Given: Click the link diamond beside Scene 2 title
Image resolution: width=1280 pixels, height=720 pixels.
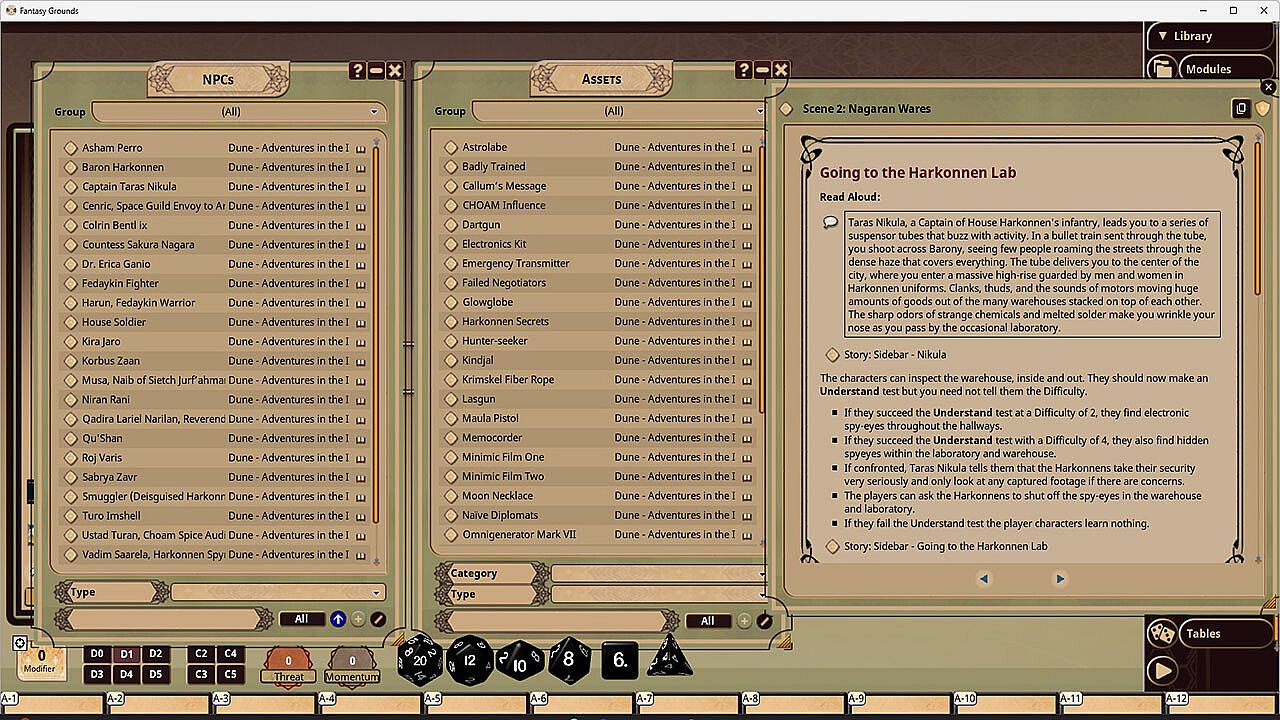Looking at the screenshot, I should click(786, 109).
